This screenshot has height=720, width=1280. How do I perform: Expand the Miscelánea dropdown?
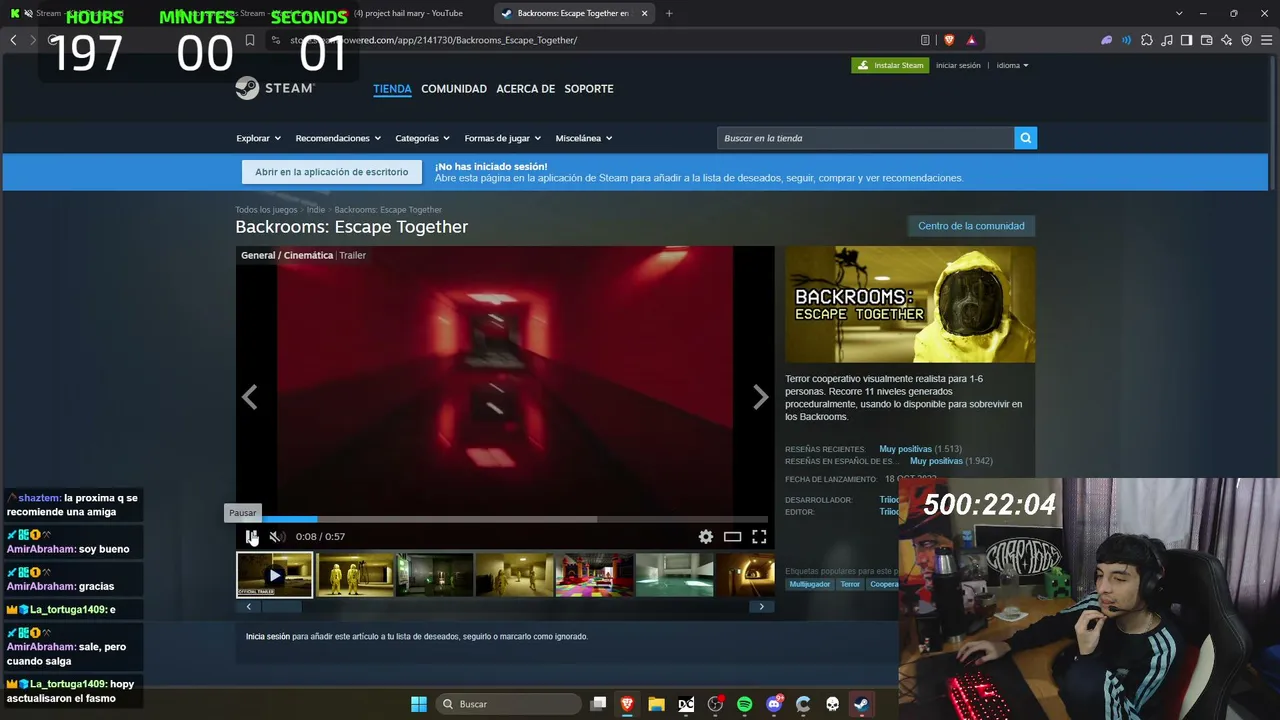pos(584,138)
